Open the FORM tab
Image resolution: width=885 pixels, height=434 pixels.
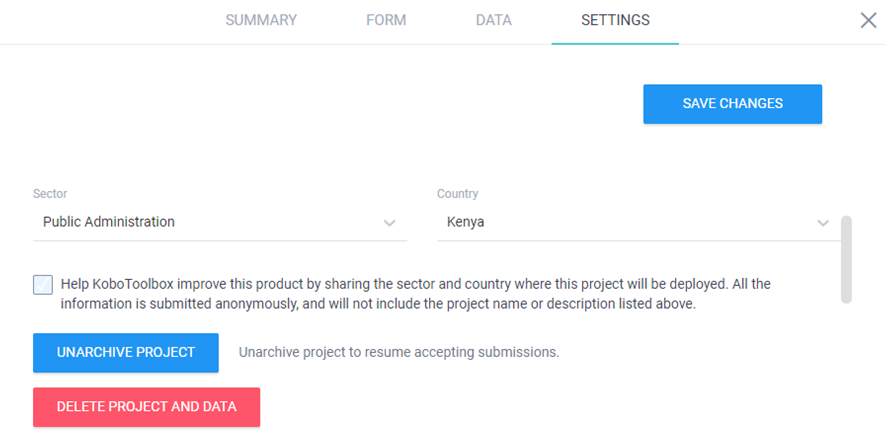click(x=385, y=20)
